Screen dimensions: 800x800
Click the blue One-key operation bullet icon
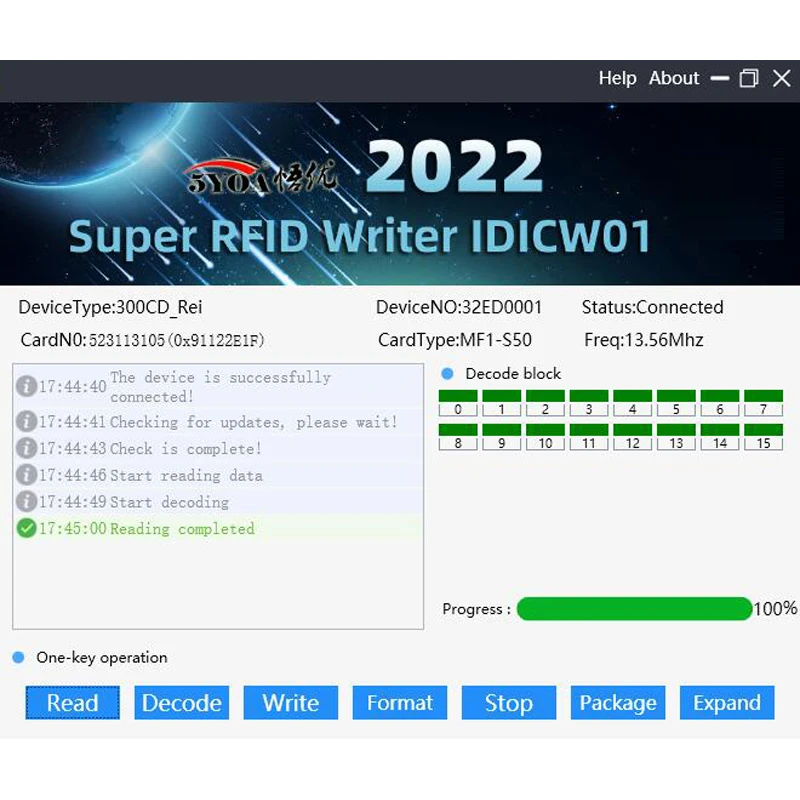click(x=18, y=658)
